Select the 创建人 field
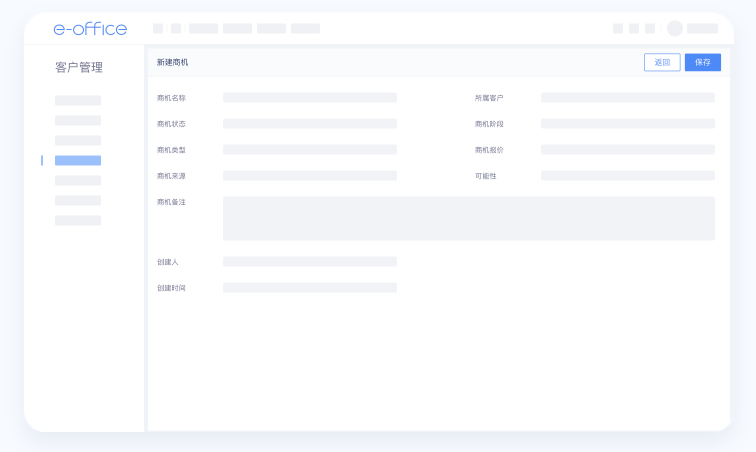This screenshot has width=756, height=452. pyautogui.click(x=309, y=262)
